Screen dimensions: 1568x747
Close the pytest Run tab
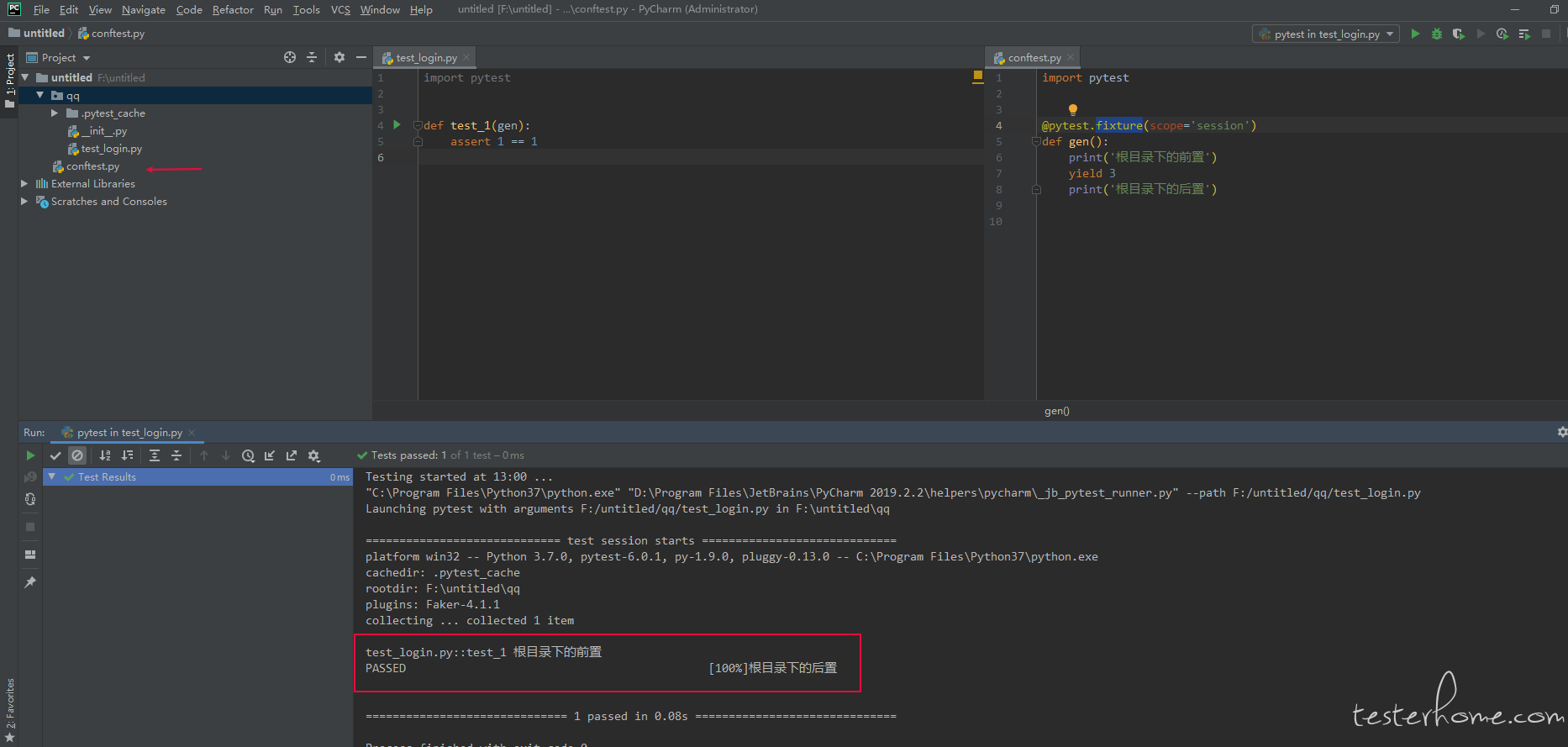[x=192, y=433]
